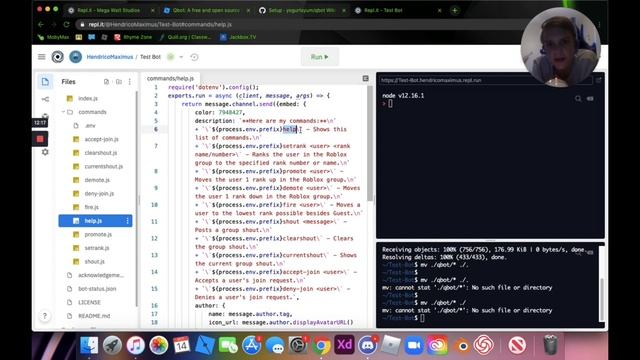Open Zoom from the Dock
Viewport: 640px width, 360px height.
pos(414,345)
